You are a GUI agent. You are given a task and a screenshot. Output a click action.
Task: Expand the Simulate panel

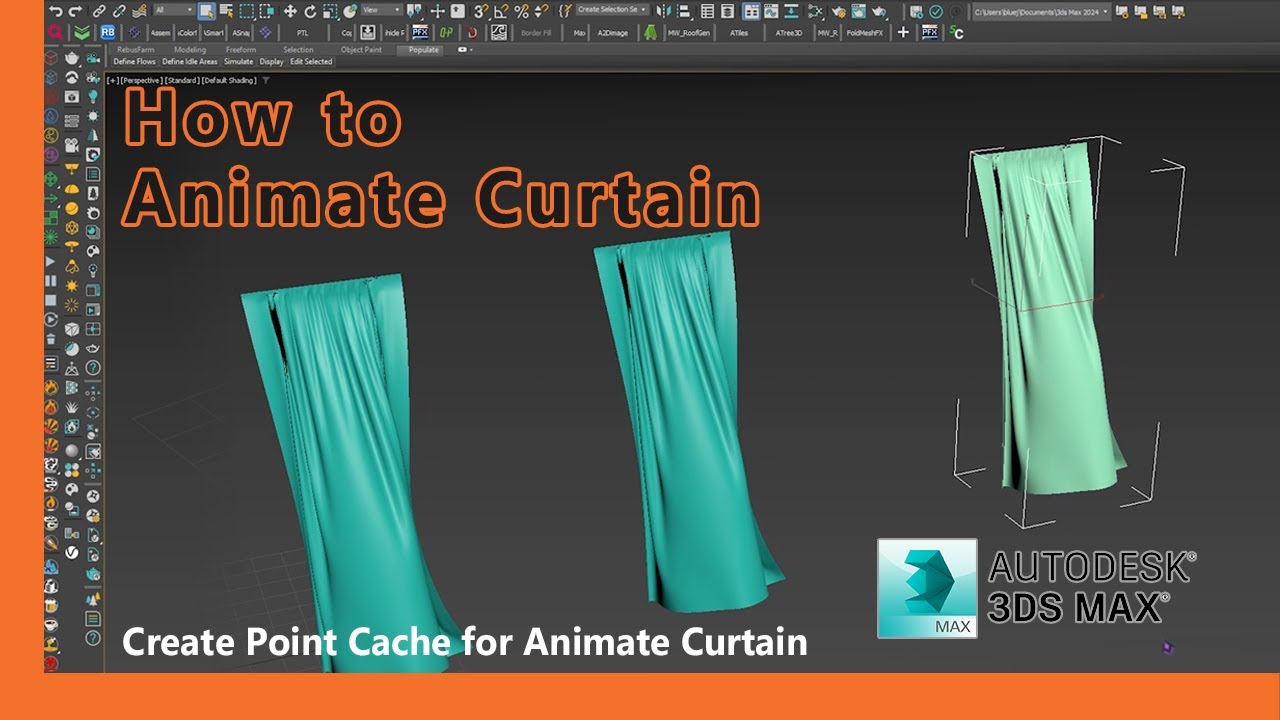(x=238, y=61)
